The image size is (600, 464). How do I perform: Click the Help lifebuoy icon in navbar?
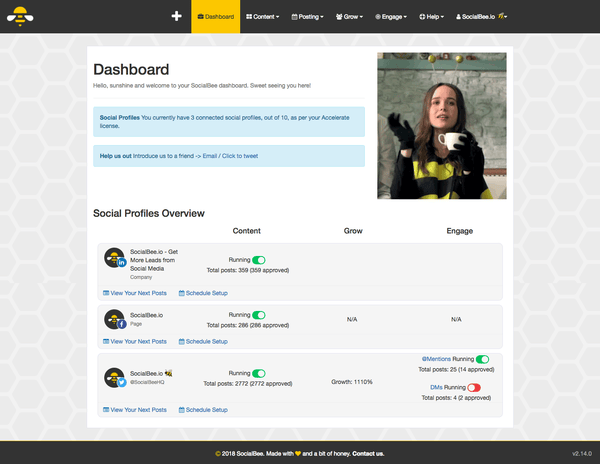pyautogui.click(x=422, y=16)
